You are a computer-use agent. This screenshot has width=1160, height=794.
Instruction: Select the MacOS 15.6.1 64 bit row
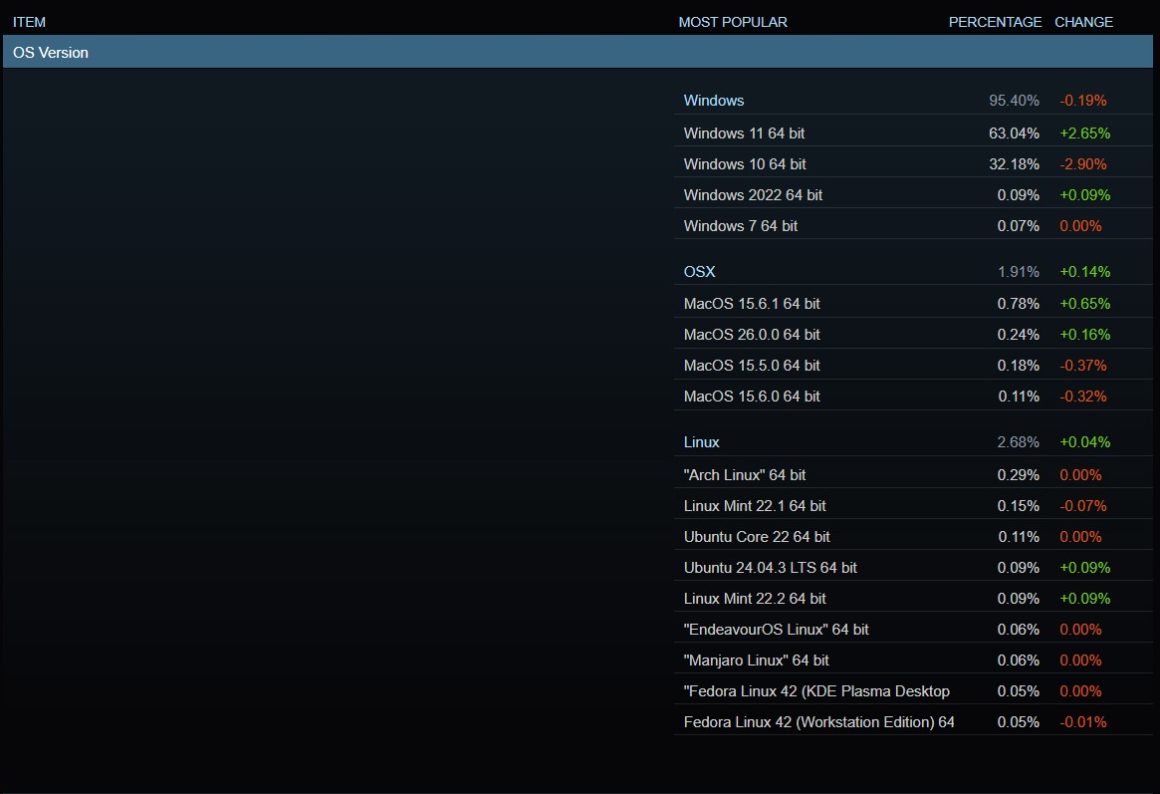pyautogui.click(x=751, y=303)
